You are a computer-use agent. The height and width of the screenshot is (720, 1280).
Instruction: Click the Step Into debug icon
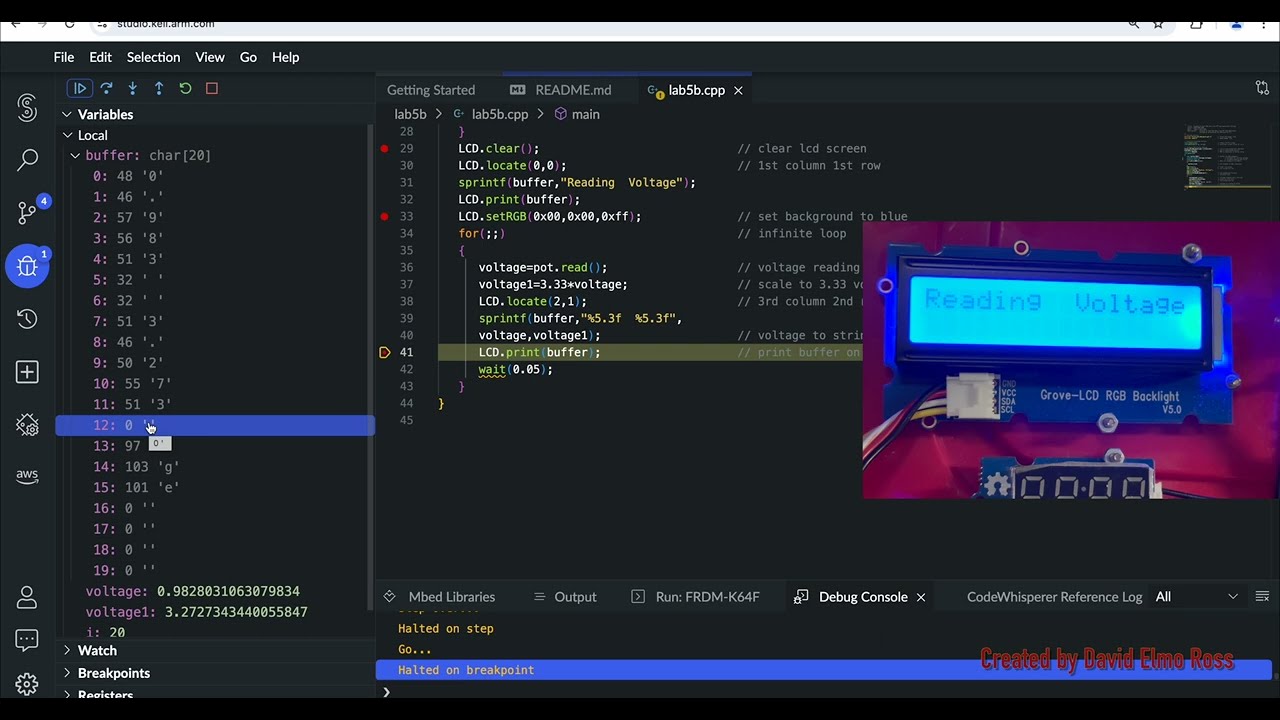click(132, 88)
